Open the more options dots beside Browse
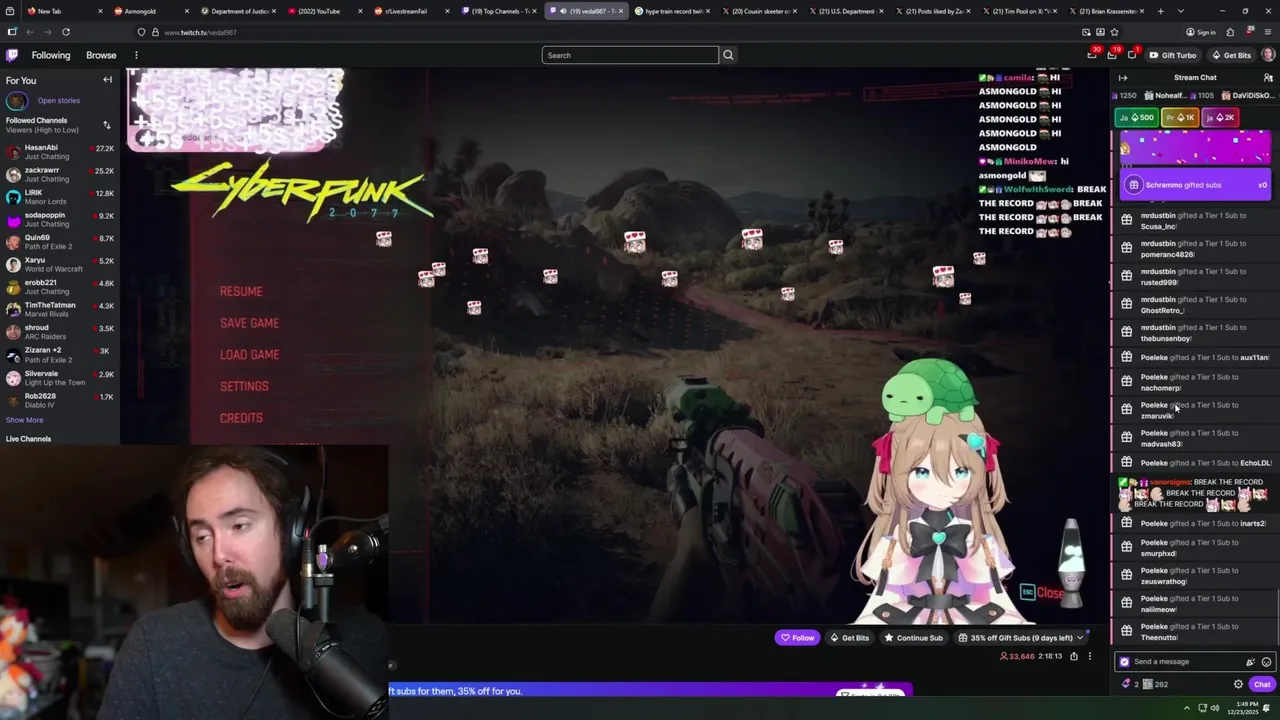This screenshot has width=1280, height=720. tap(136, 55)
